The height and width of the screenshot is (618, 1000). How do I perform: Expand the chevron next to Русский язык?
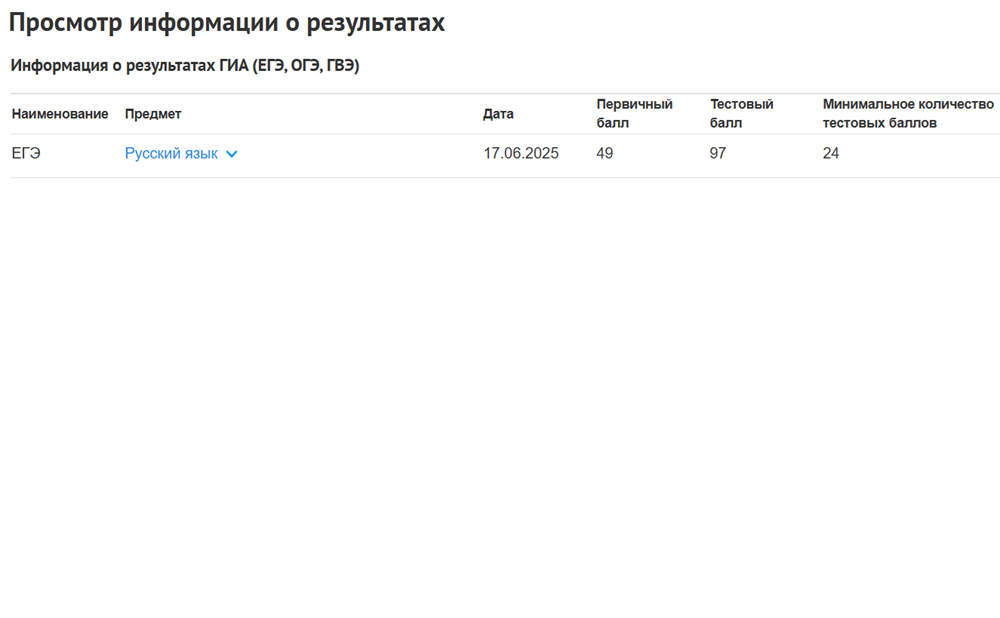(x=232, y=154)
